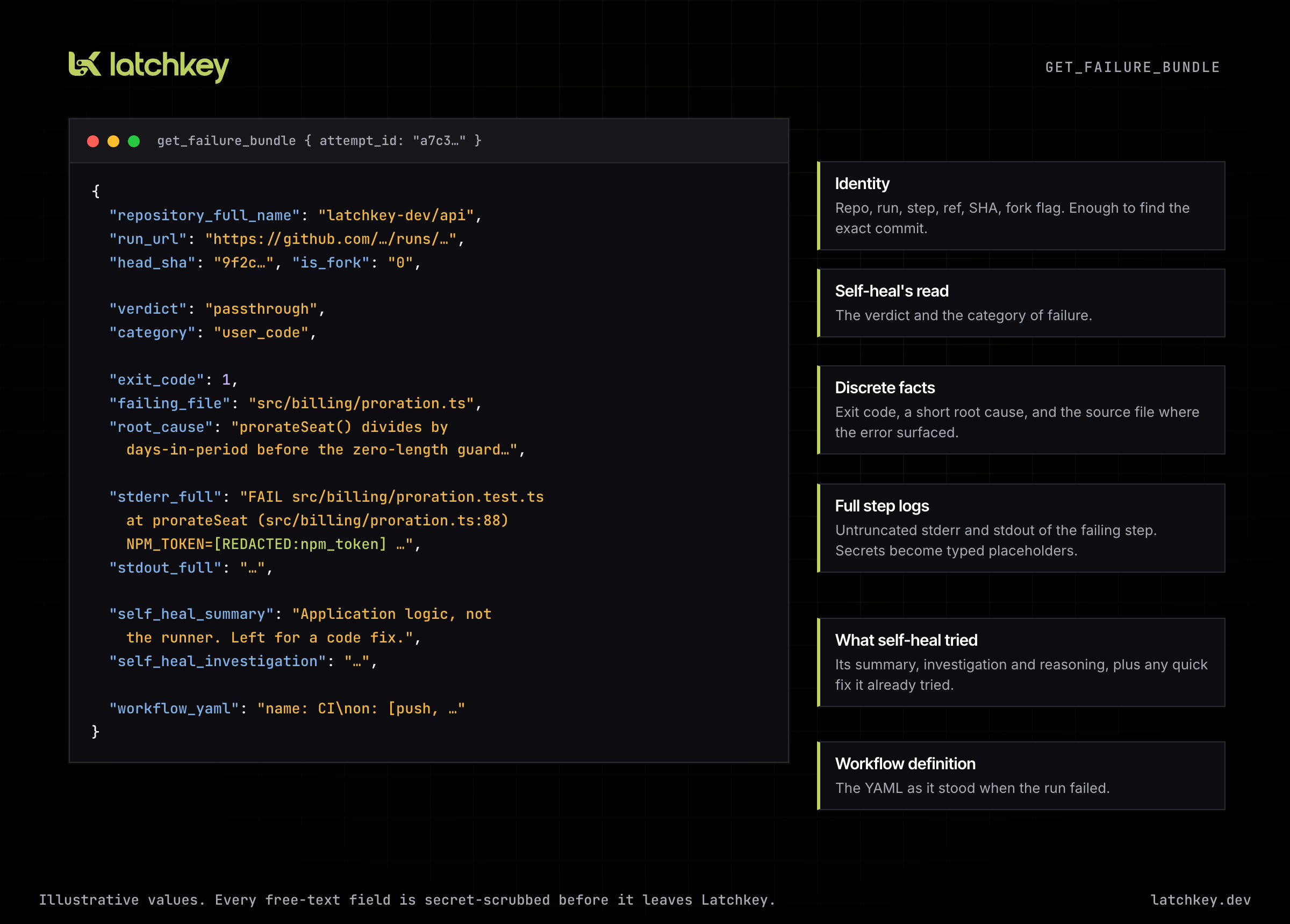Click the prorateSeat stack trace line
The width and height of the screenshot is (1290, 924).
point(317,520)
